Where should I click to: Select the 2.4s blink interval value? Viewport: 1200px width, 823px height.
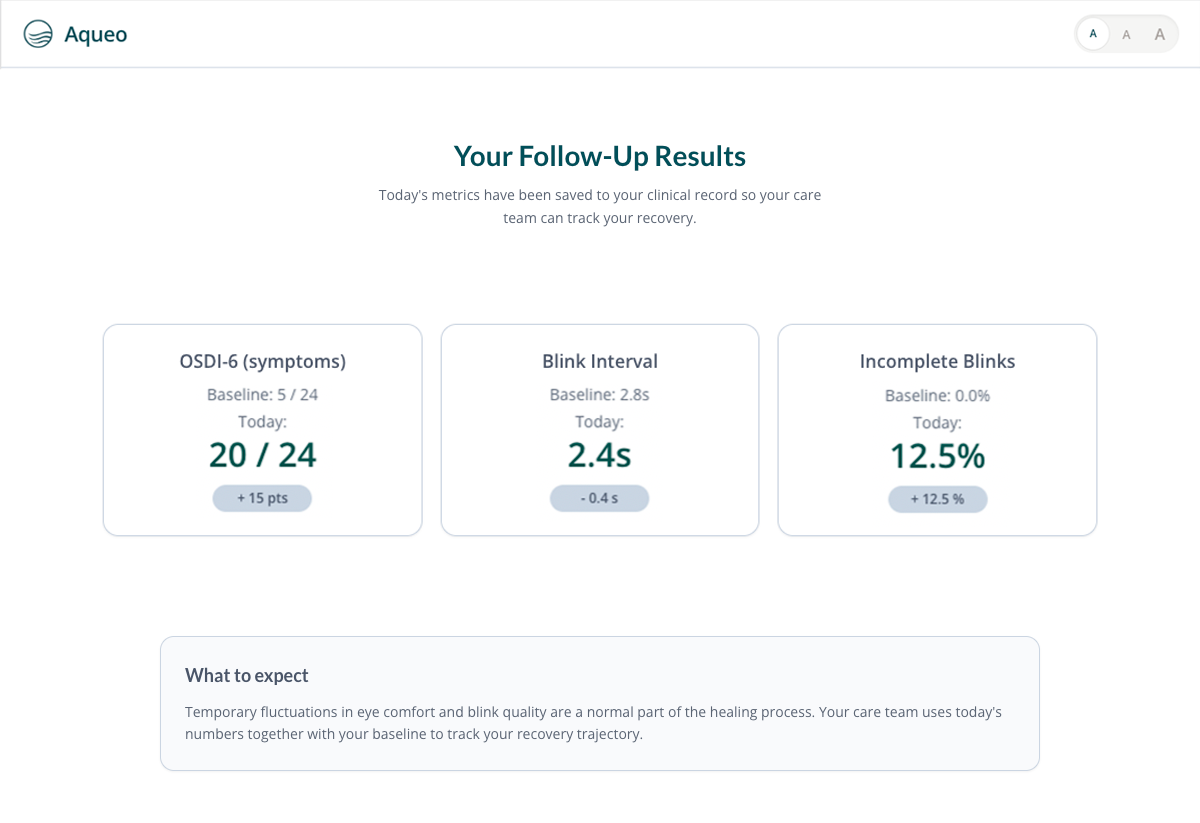[600, 455]
